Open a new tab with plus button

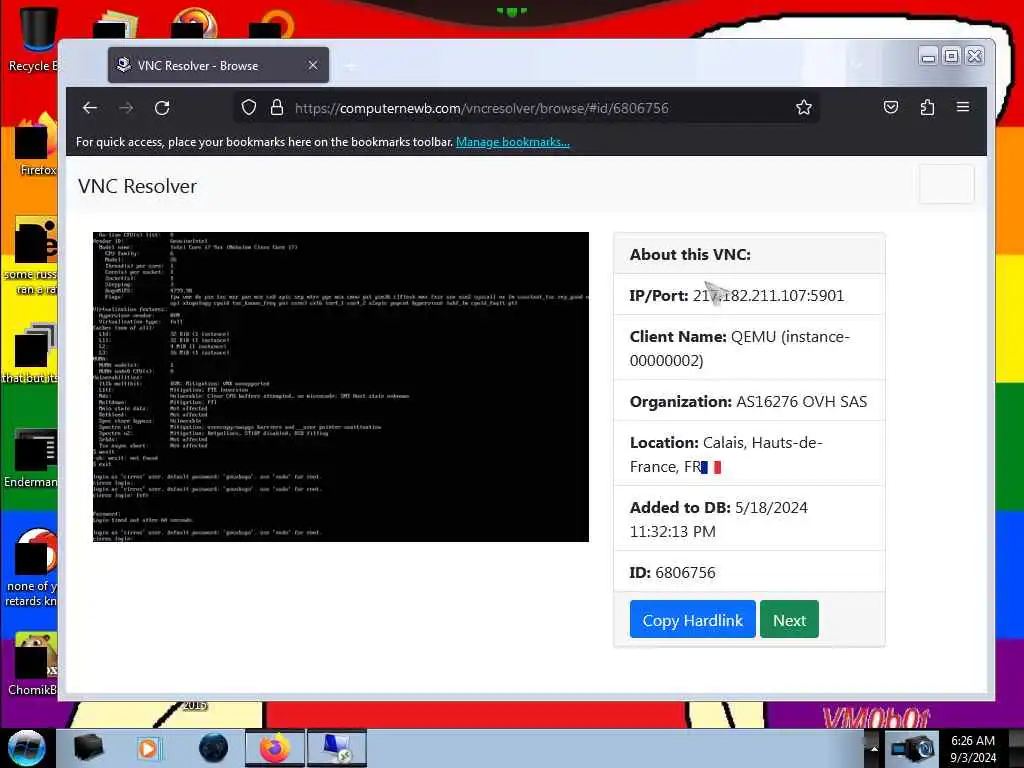(351, 66)
